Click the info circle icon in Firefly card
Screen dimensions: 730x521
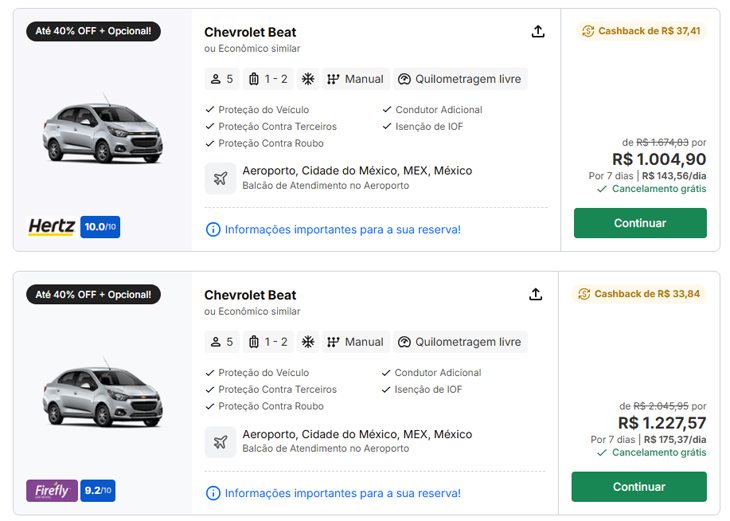click(x=213, y=493)
